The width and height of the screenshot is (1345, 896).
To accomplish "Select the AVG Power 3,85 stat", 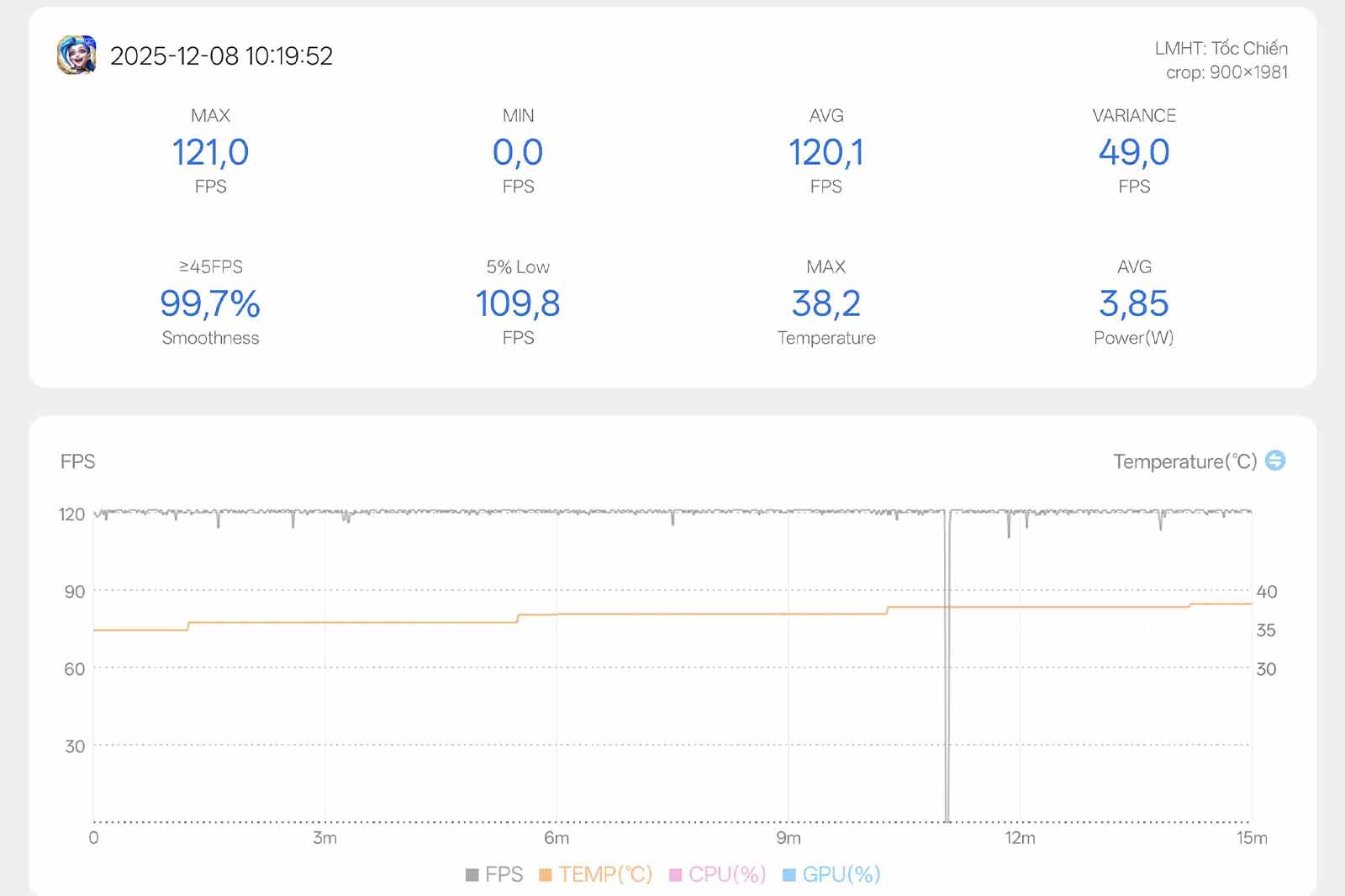I will 1133,304.
